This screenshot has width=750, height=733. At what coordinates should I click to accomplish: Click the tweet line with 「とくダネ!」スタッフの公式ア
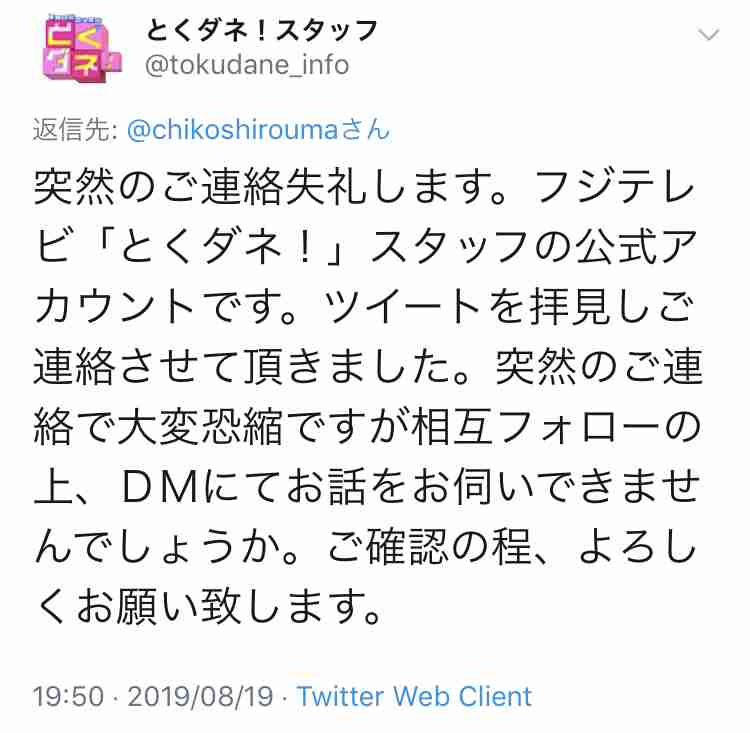tap(366, 247)
